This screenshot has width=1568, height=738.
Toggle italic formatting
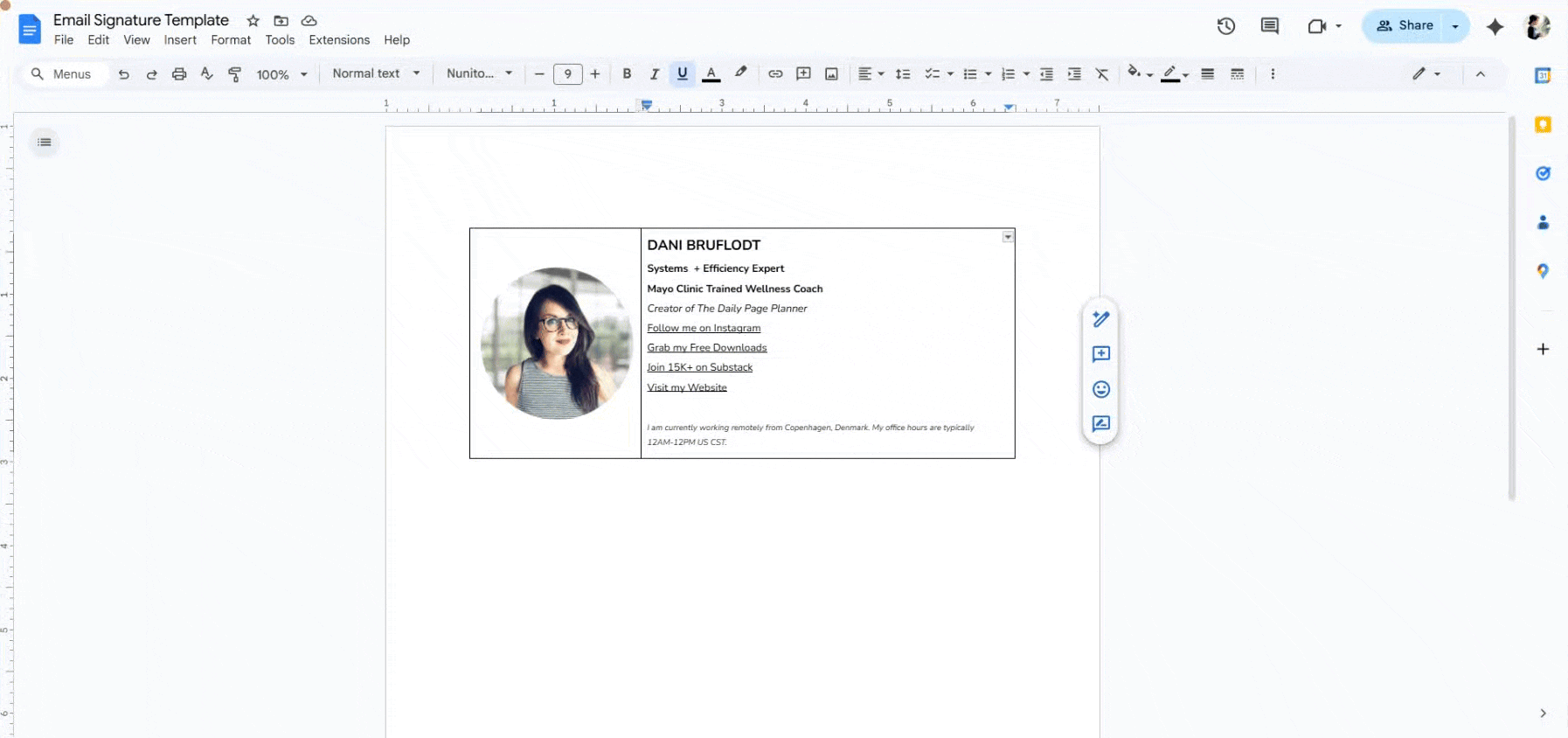pyautogui.click(x=654, y=74)
